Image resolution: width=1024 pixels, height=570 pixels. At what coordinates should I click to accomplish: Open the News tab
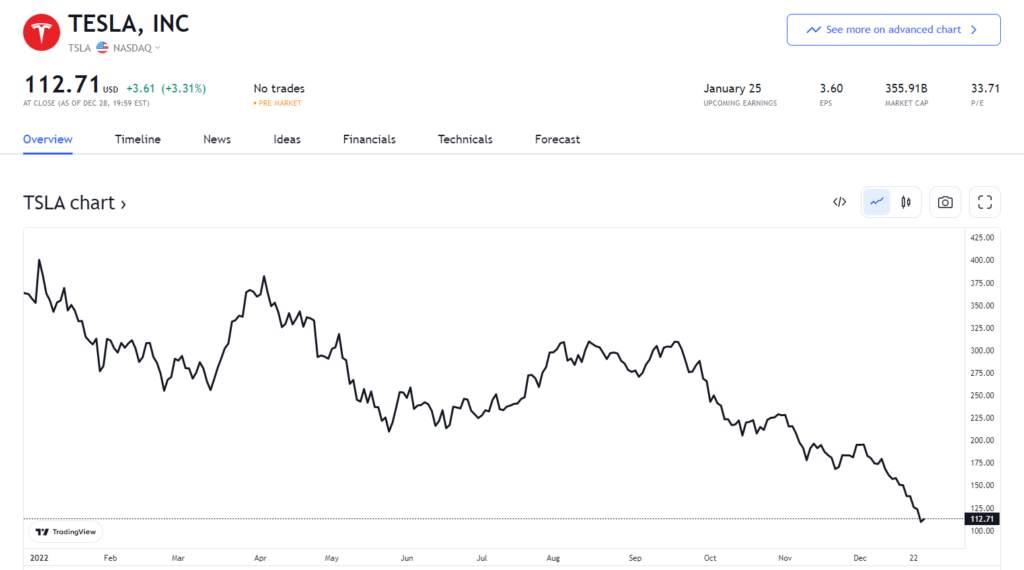217,139
